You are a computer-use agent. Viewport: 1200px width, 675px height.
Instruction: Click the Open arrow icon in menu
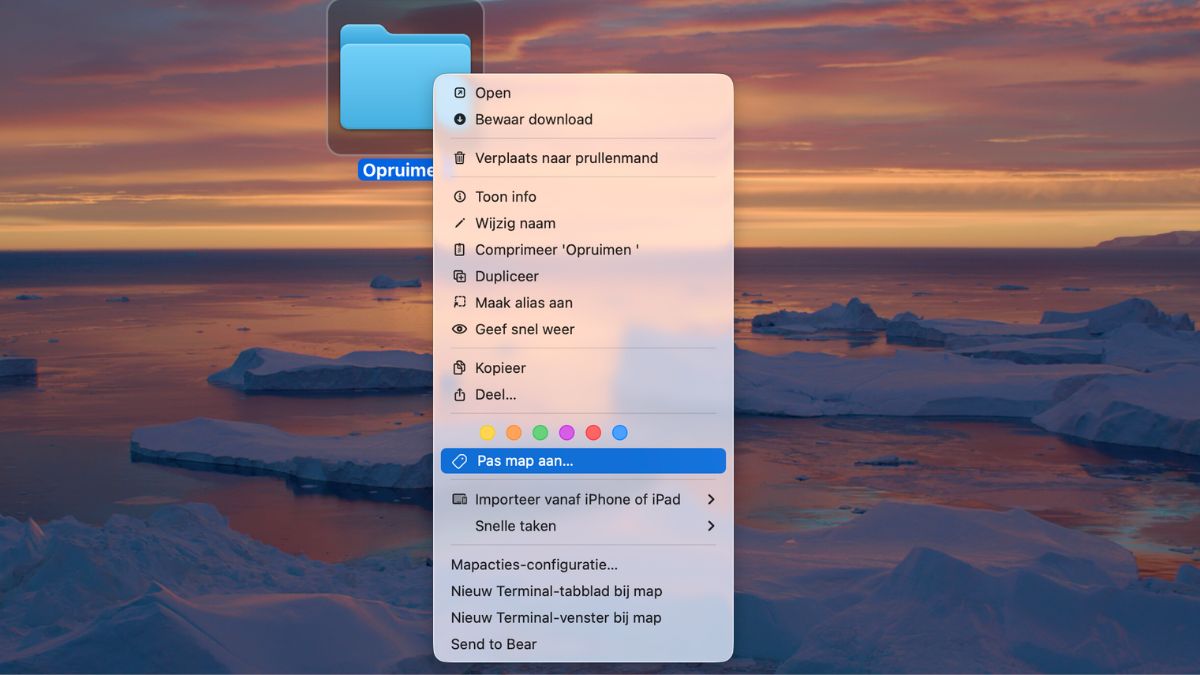(460, 93)
